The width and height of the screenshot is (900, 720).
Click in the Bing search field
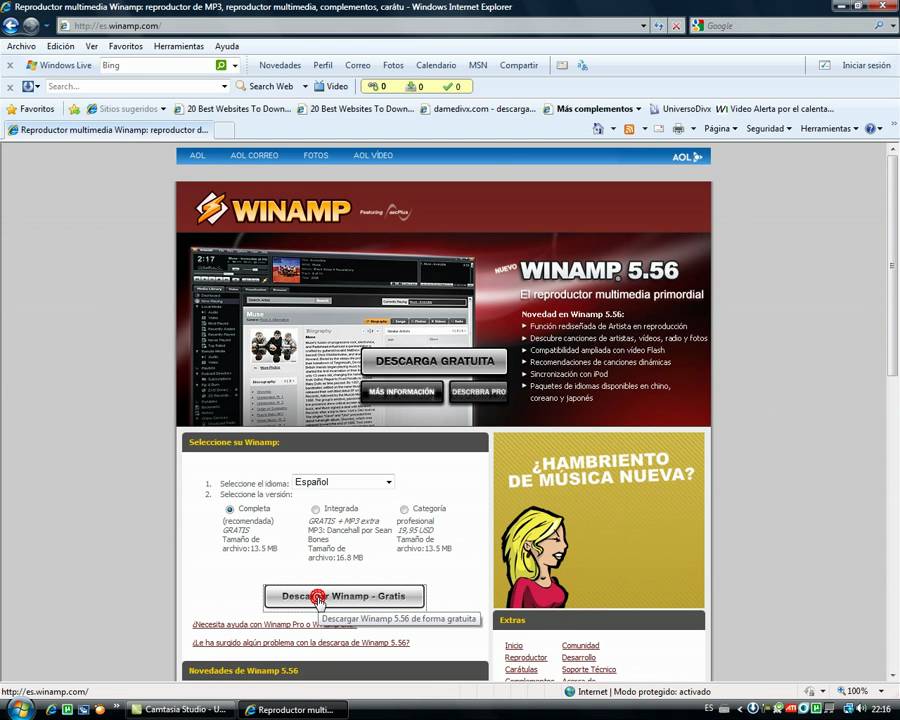point(157,65)
